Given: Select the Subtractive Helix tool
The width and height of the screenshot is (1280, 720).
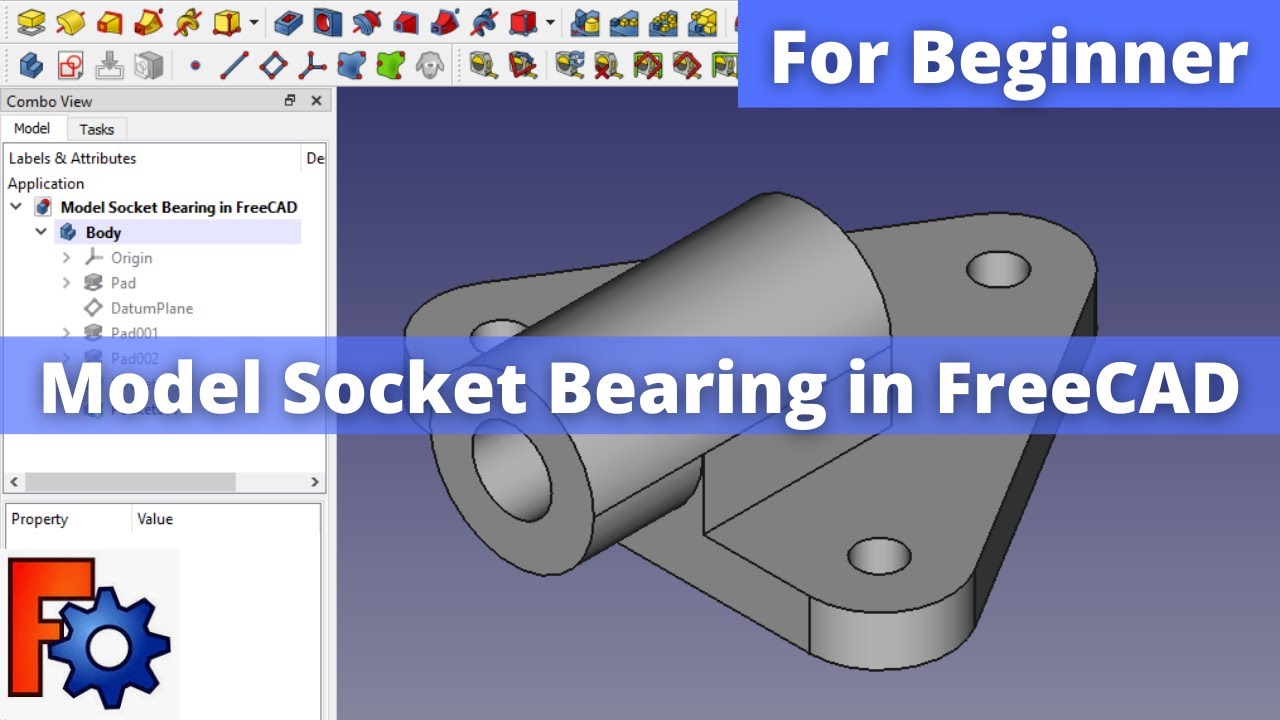Looking at the screenshot, I should pyautogui.click(x=483, y=20).
